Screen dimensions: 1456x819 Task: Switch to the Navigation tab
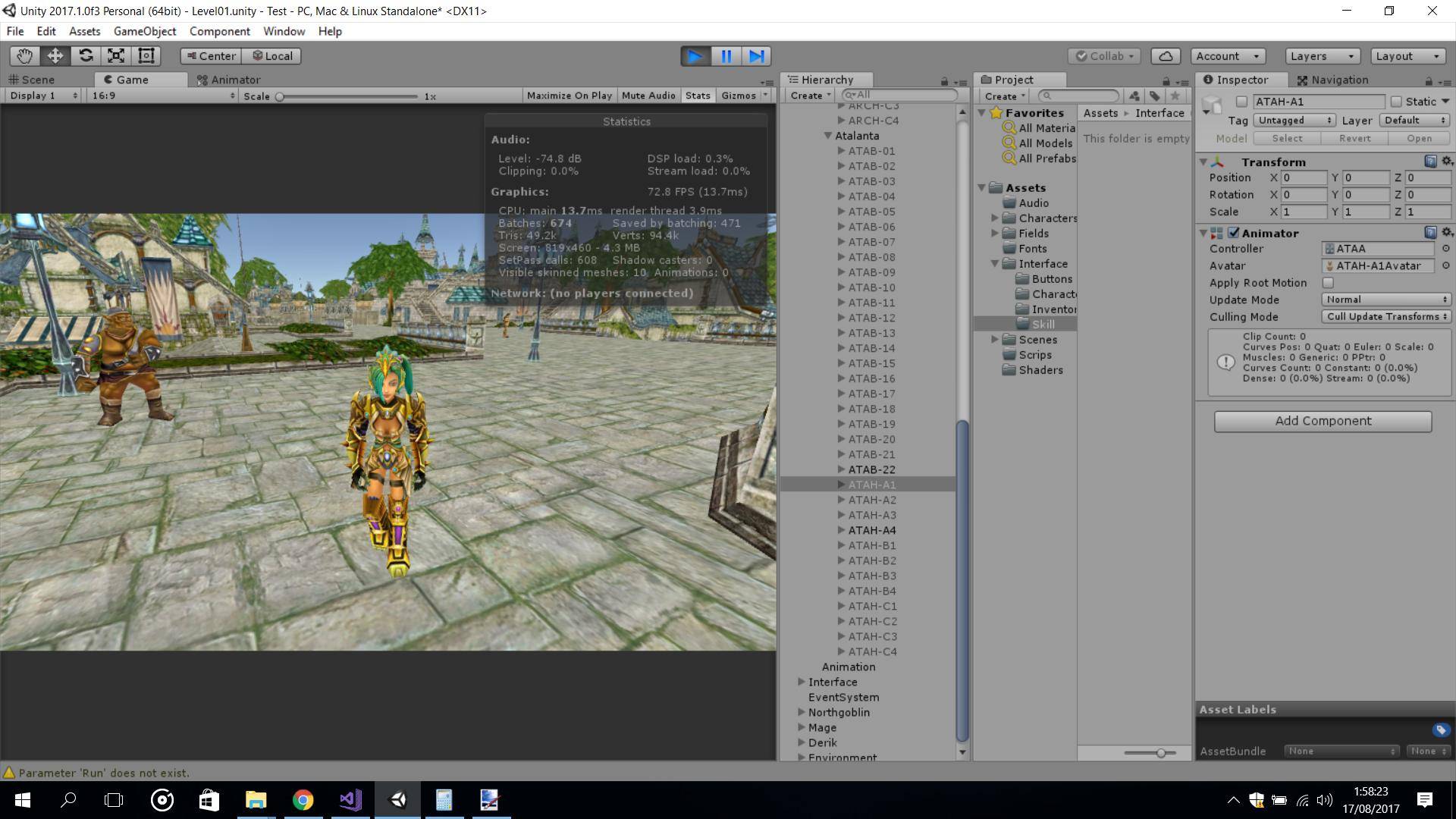point(1332,80)
